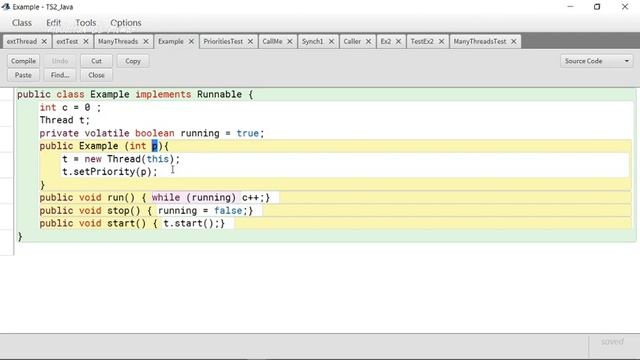Click the Undo button
This screenshot has width=640, height=360.
pyautogui.click(x=60, y=61)
